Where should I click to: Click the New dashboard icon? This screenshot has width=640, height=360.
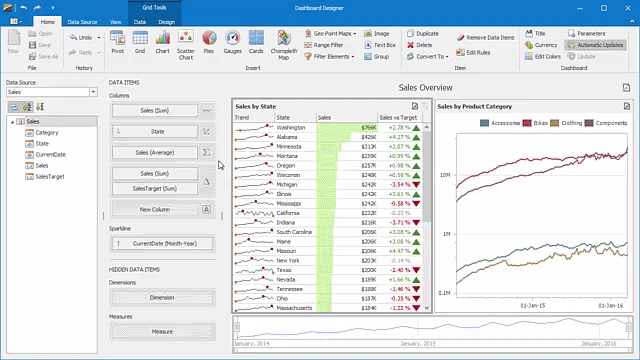(13, 42)
